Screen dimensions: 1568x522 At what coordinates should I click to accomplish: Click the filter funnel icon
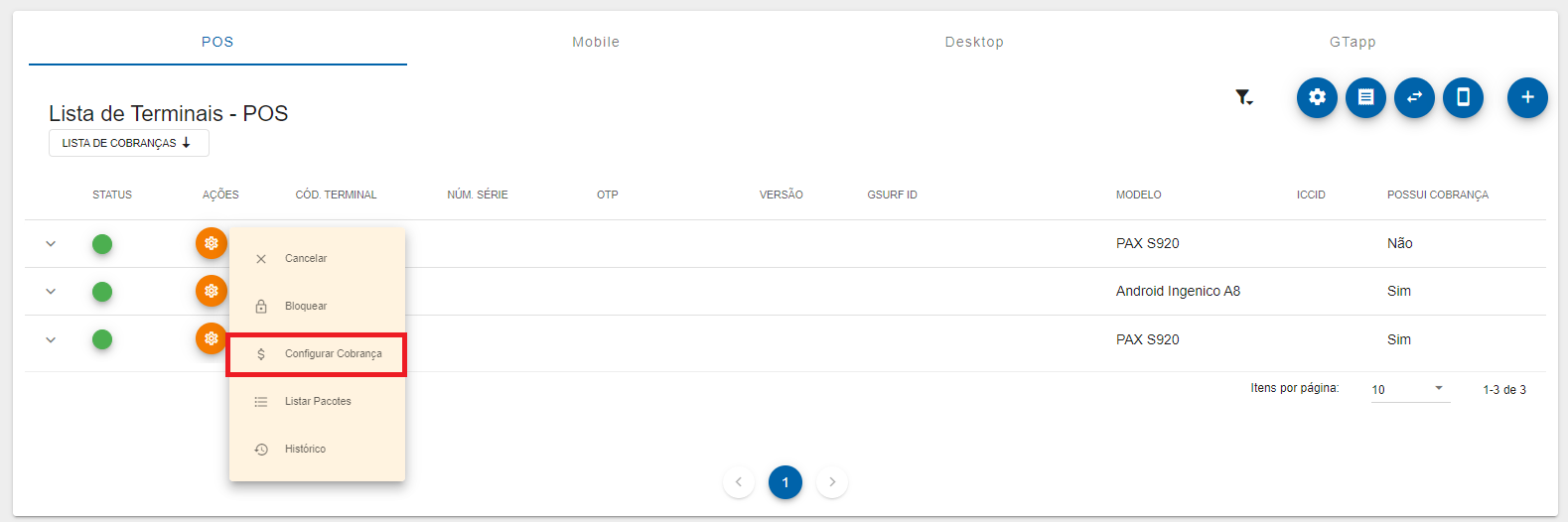pos(1243,97)
